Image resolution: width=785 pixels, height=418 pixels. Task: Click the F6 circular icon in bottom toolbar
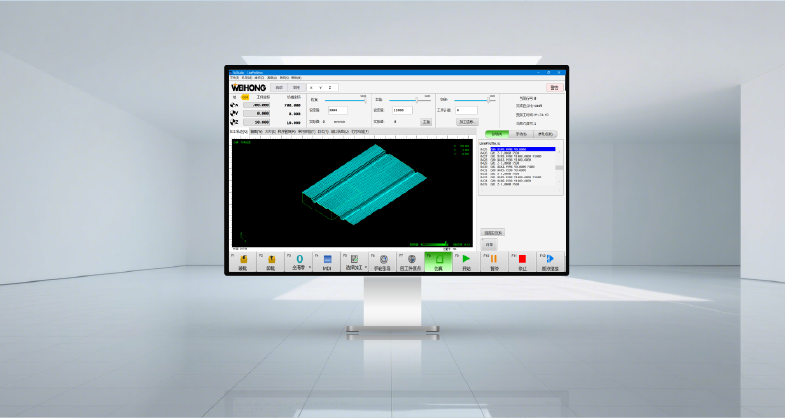pos(385,259)
